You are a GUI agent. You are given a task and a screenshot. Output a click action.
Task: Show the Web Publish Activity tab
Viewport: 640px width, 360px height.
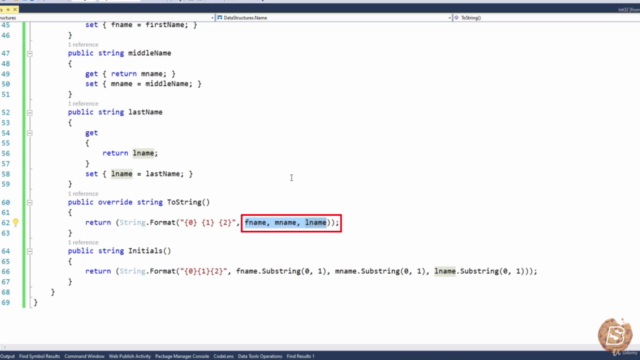pos(130,356)
